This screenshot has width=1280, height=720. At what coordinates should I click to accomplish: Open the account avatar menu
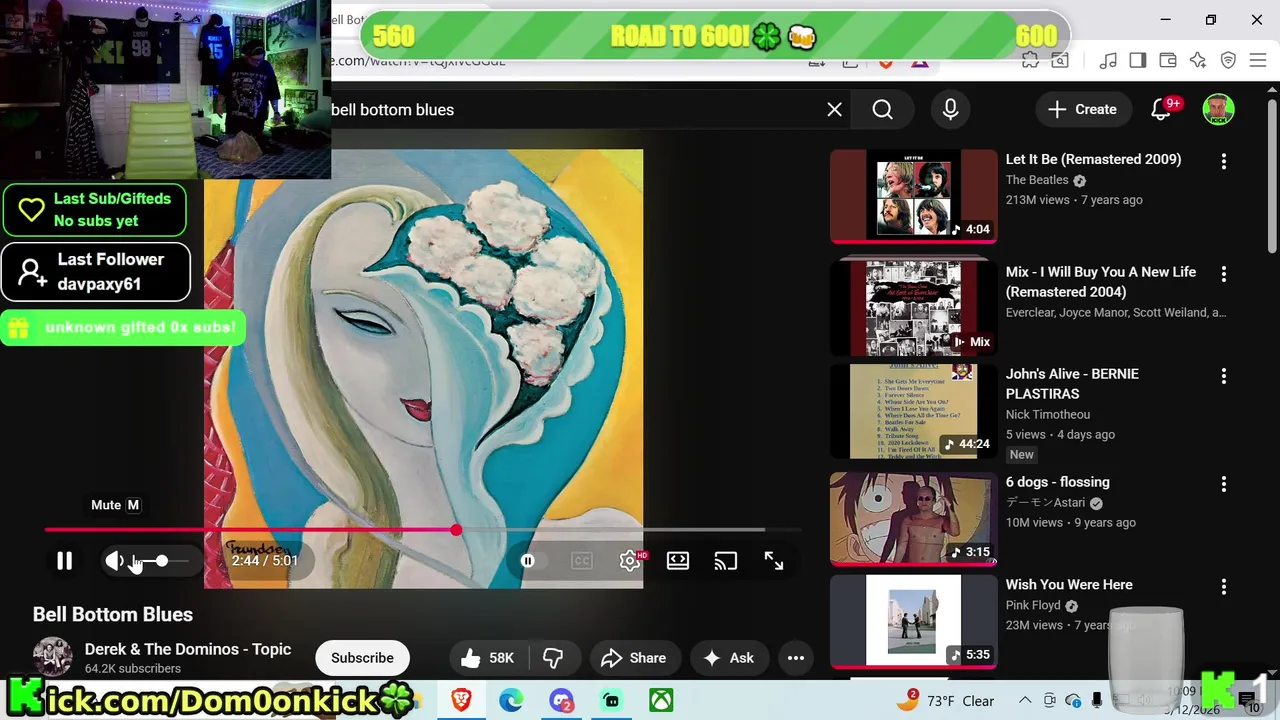point(1218,110)
